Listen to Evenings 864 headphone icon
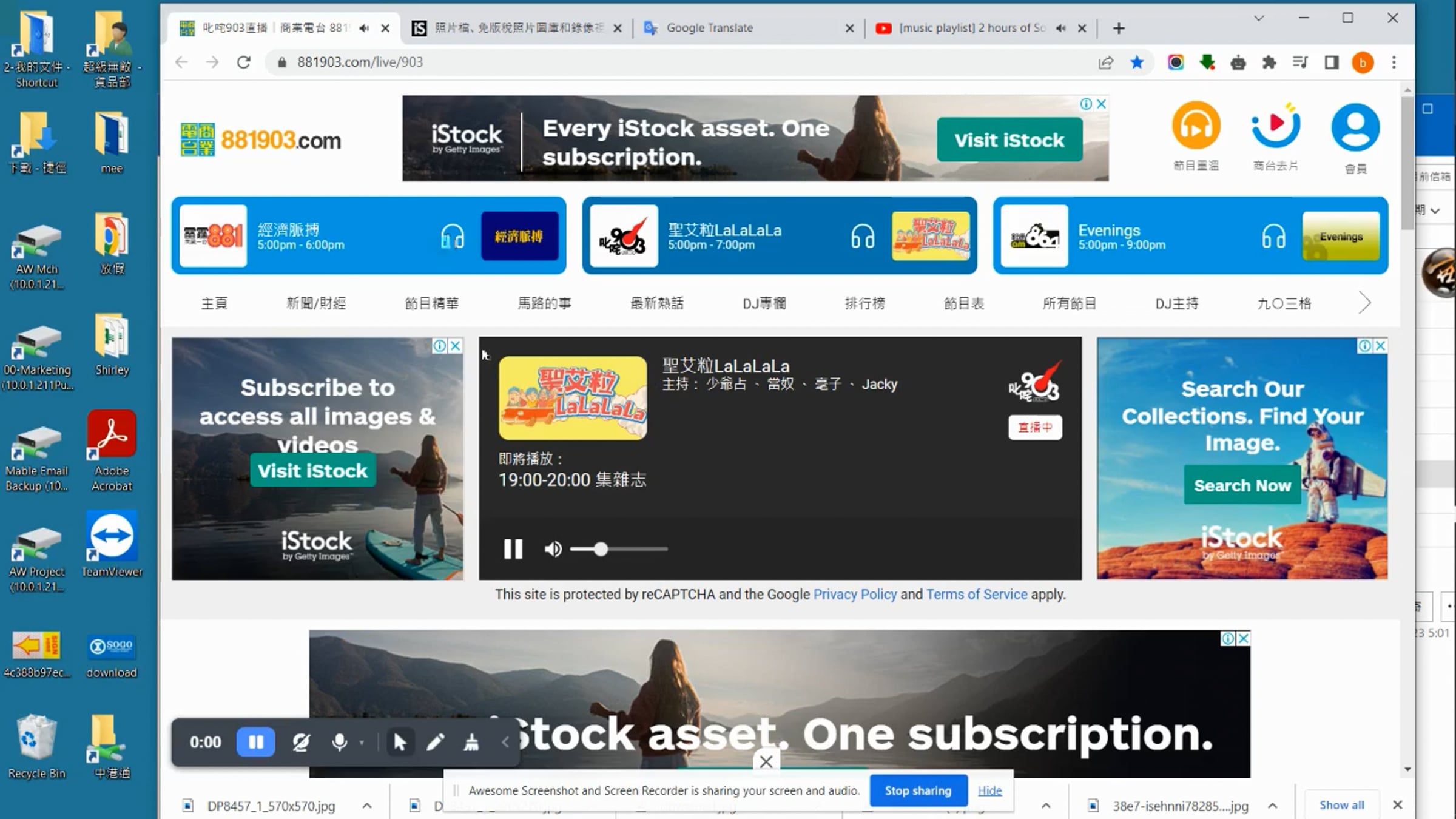Image resolution: width=1456 pixels, height=819 pixels. [1273, 236]
